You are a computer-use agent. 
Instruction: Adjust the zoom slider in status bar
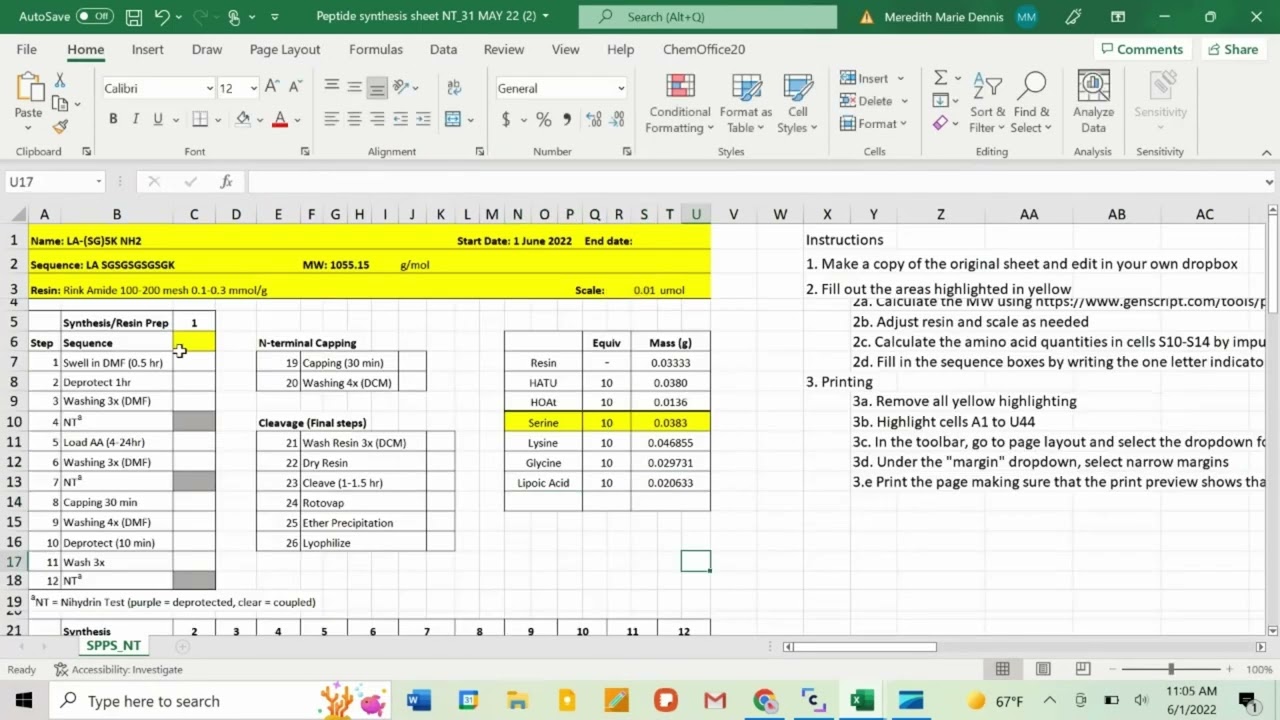coord(1171,669)
